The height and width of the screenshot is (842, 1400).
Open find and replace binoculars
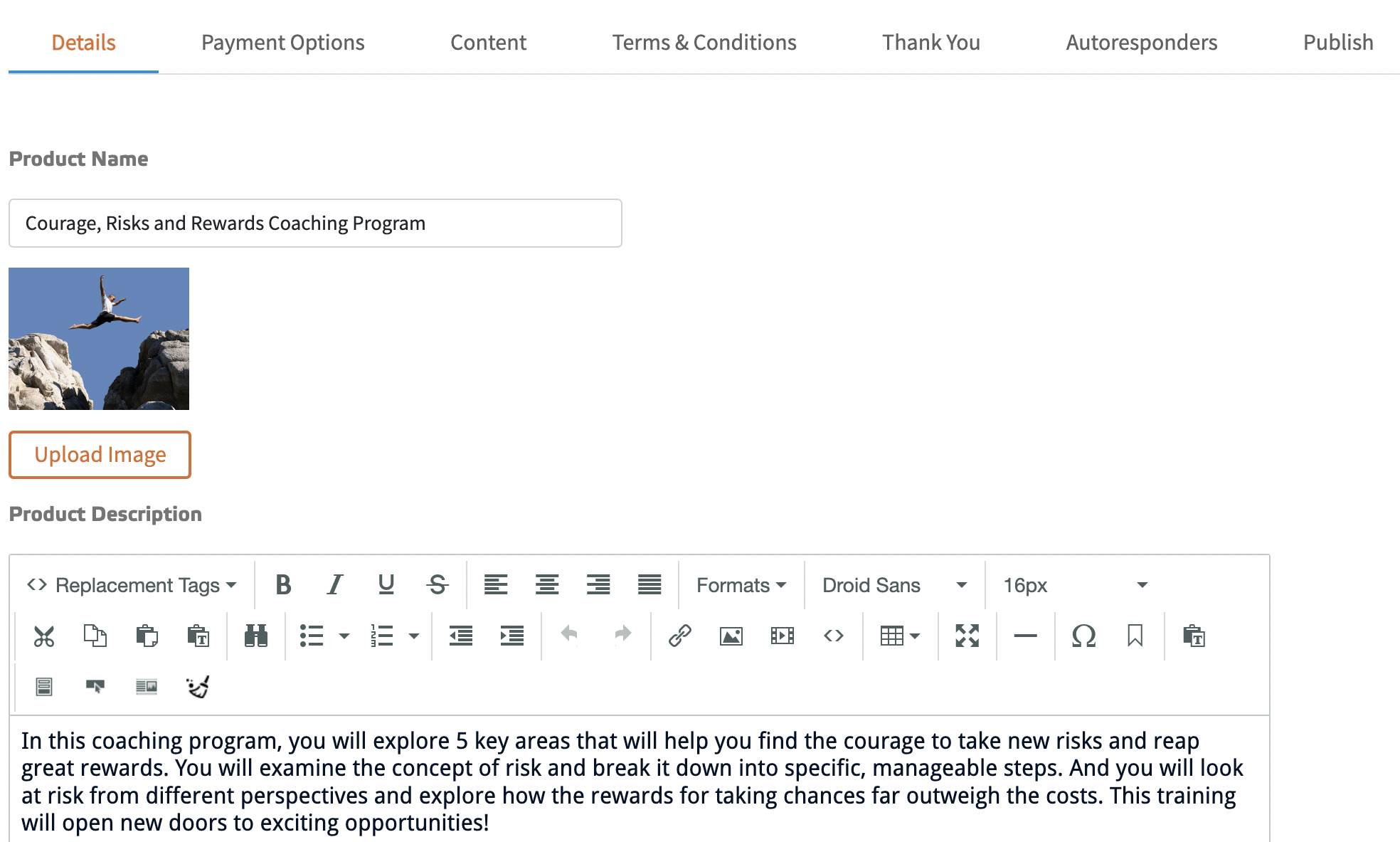coord(255,636)
